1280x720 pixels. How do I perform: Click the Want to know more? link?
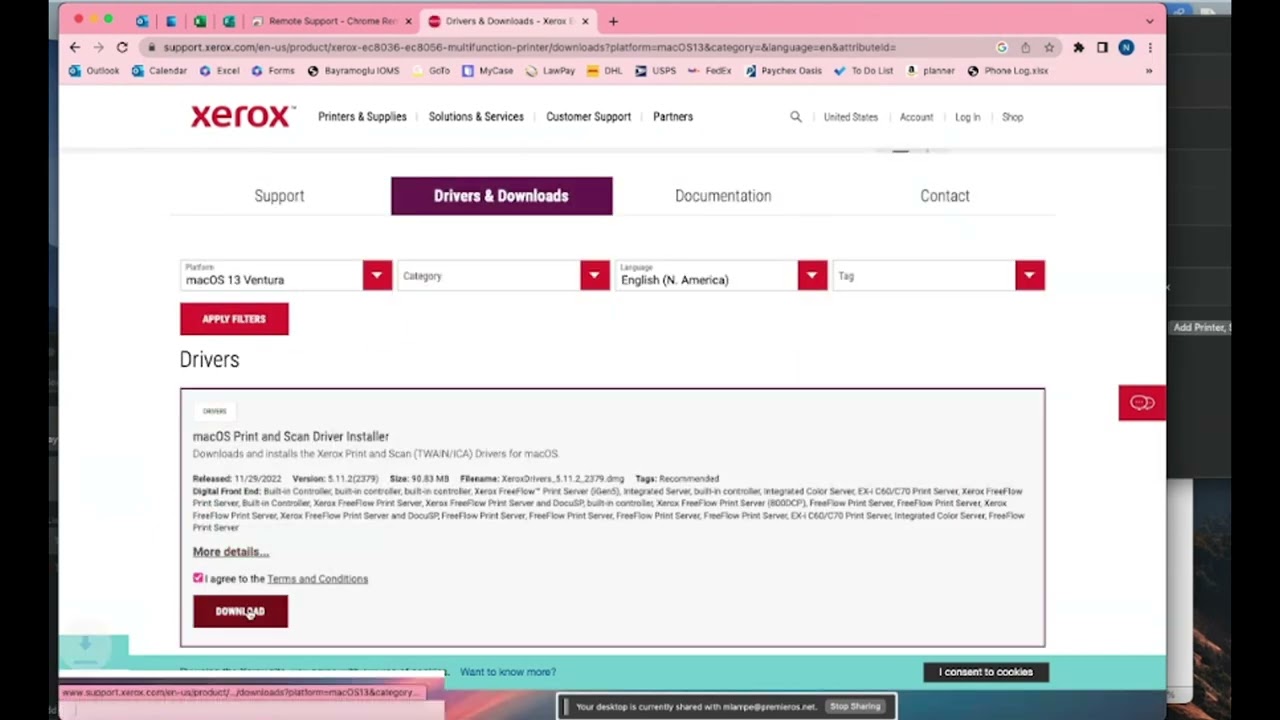click(x=507, y=672)
